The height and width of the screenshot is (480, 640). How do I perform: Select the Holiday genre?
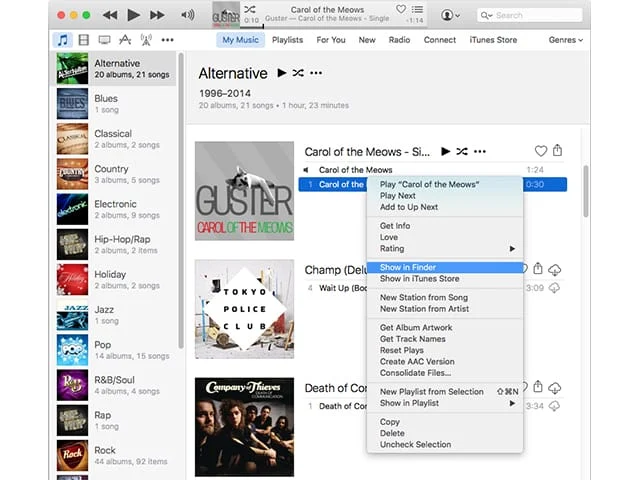pyautogui.click(x=113, y=280)
